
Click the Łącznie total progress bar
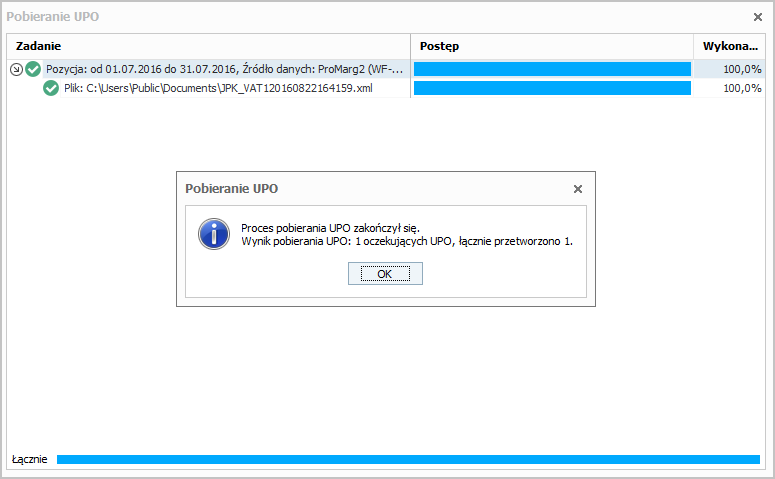408,459
